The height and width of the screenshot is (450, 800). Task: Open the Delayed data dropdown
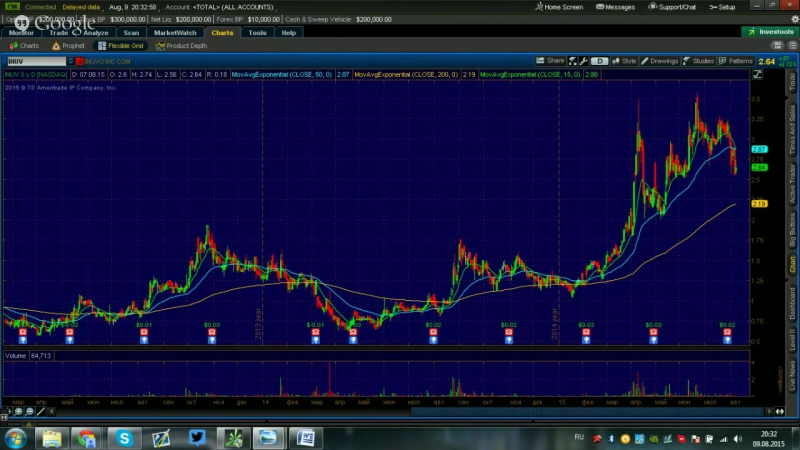[x=82, y=7]
